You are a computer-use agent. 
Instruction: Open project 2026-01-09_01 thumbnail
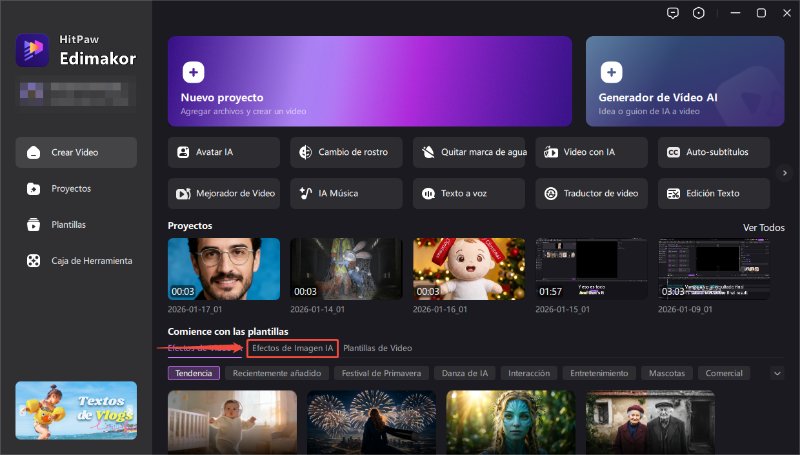tap(714, 269)
